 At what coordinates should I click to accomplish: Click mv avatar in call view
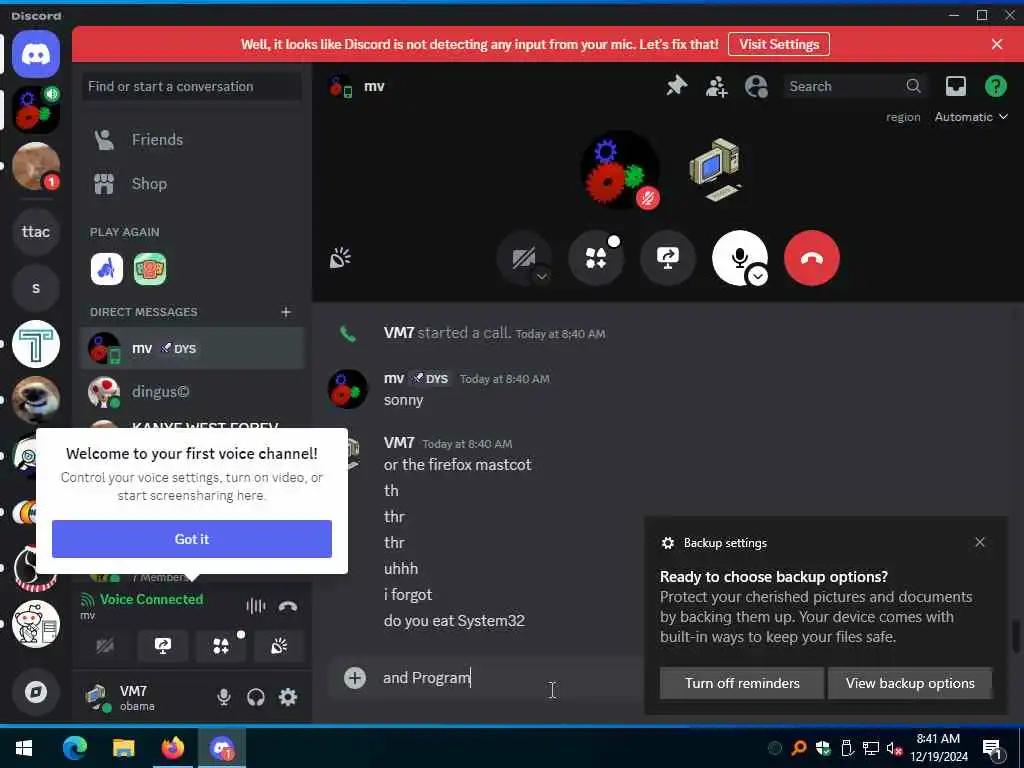click(x=619, y=169)
